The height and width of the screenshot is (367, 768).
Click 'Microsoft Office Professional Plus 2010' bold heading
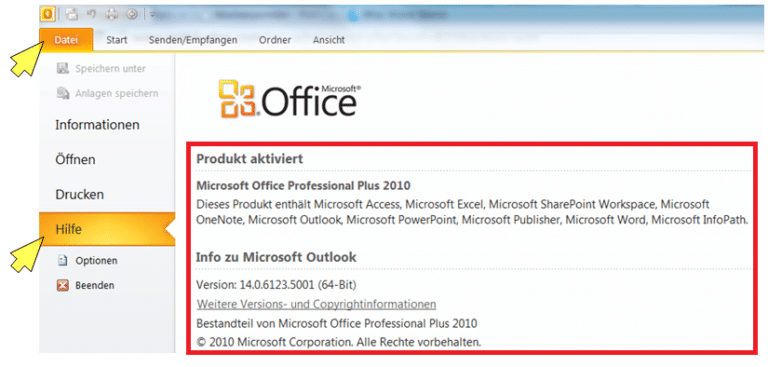(x=303, y=186)
